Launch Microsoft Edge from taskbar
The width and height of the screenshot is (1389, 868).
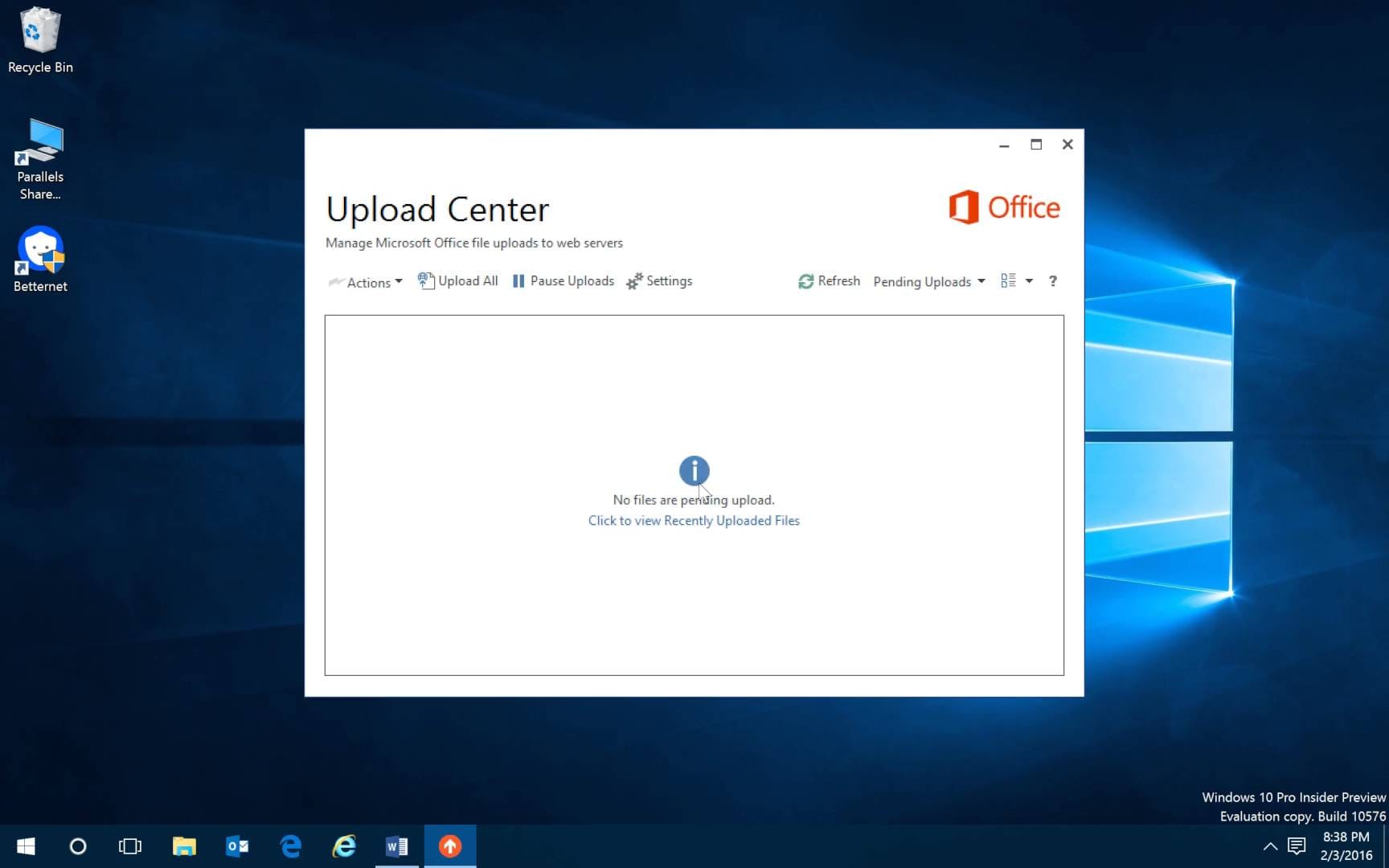[x=290, y=846]
